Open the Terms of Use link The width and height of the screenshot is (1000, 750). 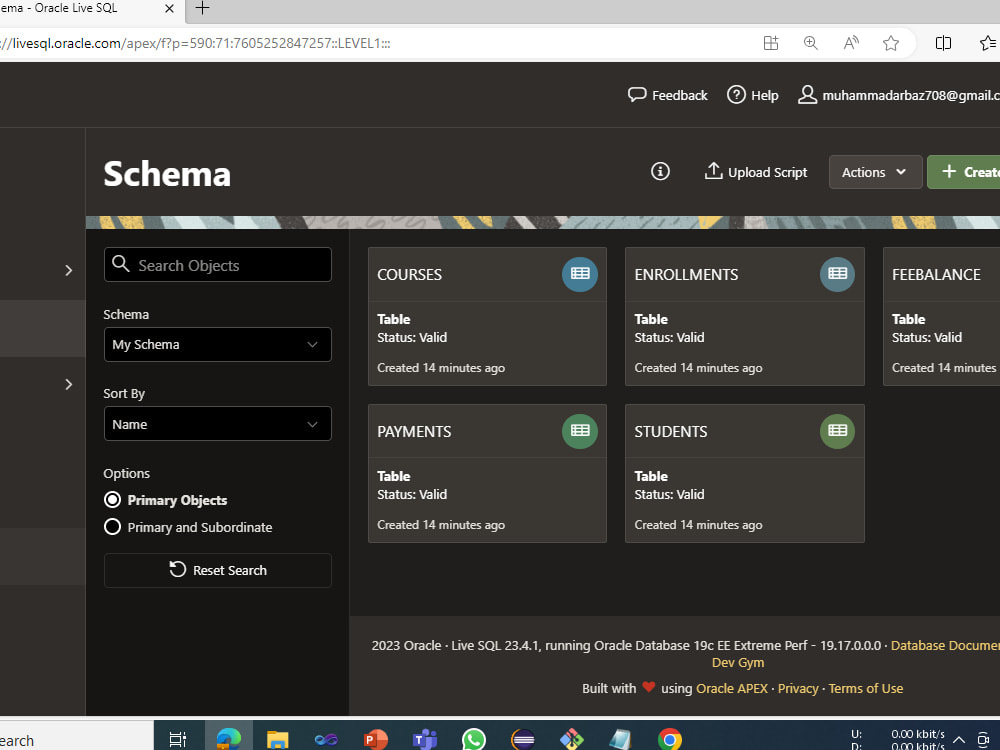[865, 689]
